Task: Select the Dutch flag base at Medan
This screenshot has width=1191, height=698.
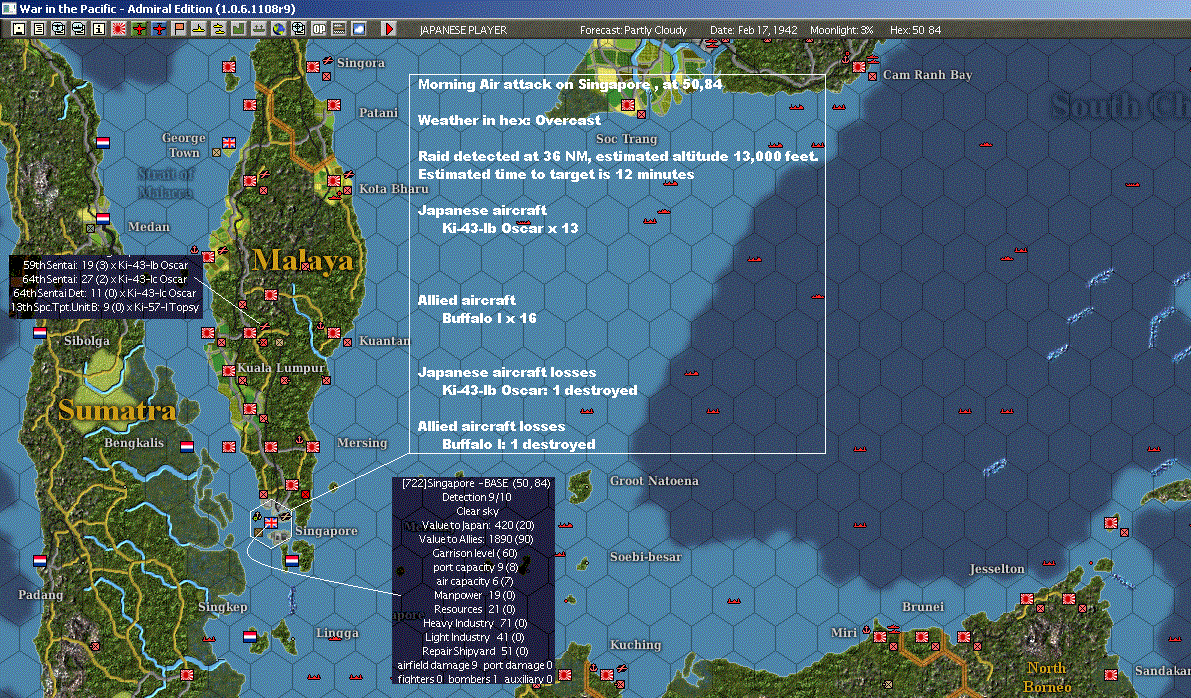Action: click(103, 219)
